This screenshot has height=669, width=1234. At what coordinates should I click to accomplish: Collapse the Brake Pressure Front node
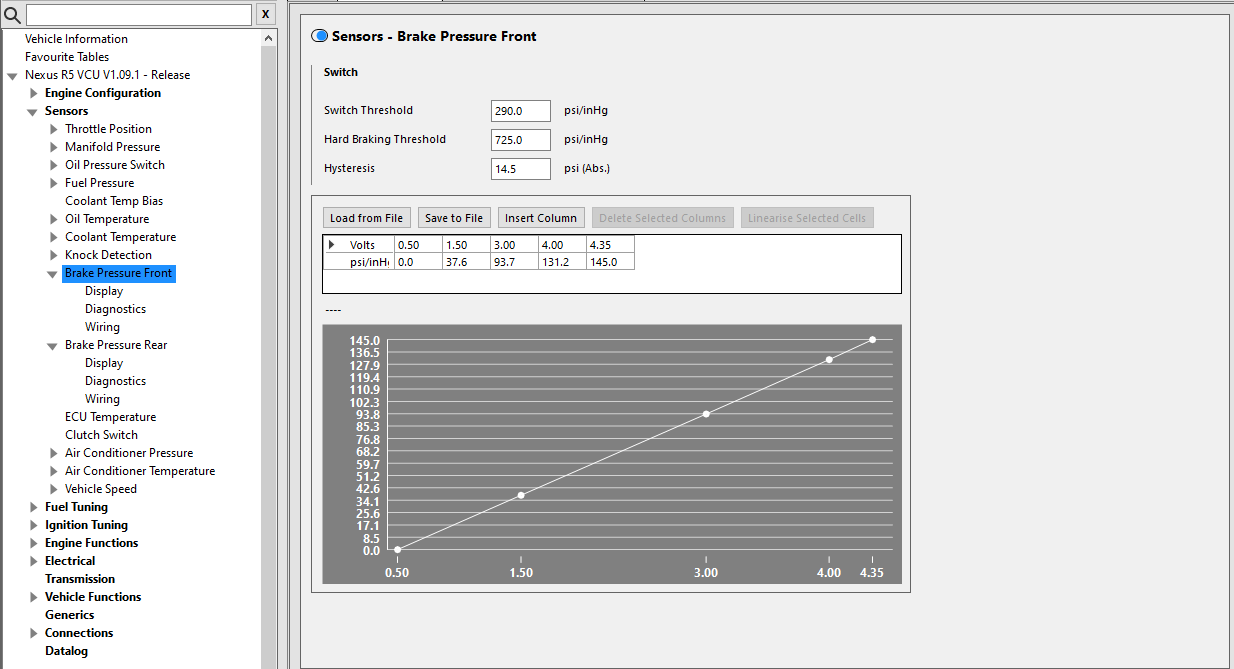coord(53,273)
